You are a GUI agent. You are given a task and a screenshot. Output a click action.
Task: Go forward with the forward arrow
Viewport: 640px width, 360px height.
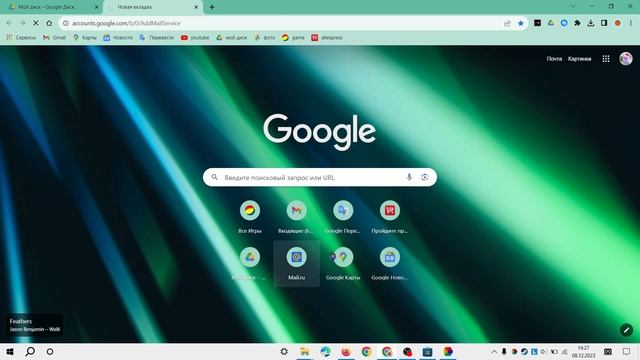pos(22,23)
